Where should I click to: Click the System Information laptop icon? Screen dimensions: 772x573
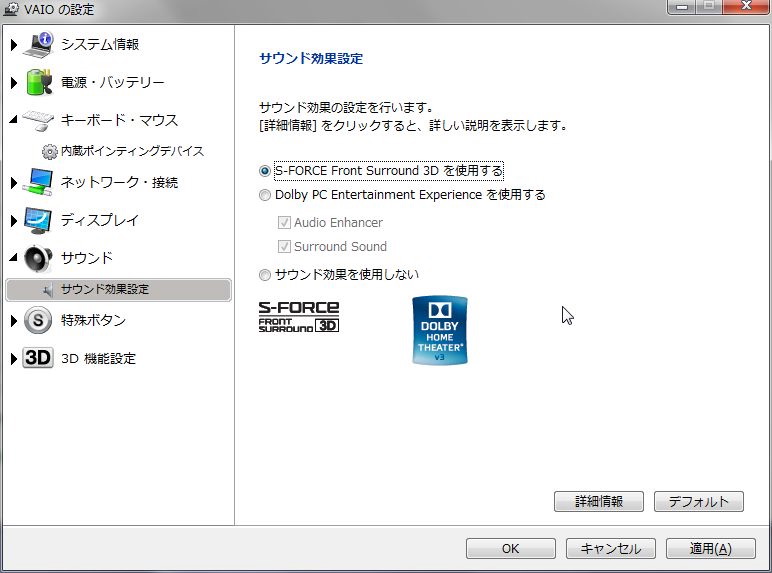click(39, 44)
